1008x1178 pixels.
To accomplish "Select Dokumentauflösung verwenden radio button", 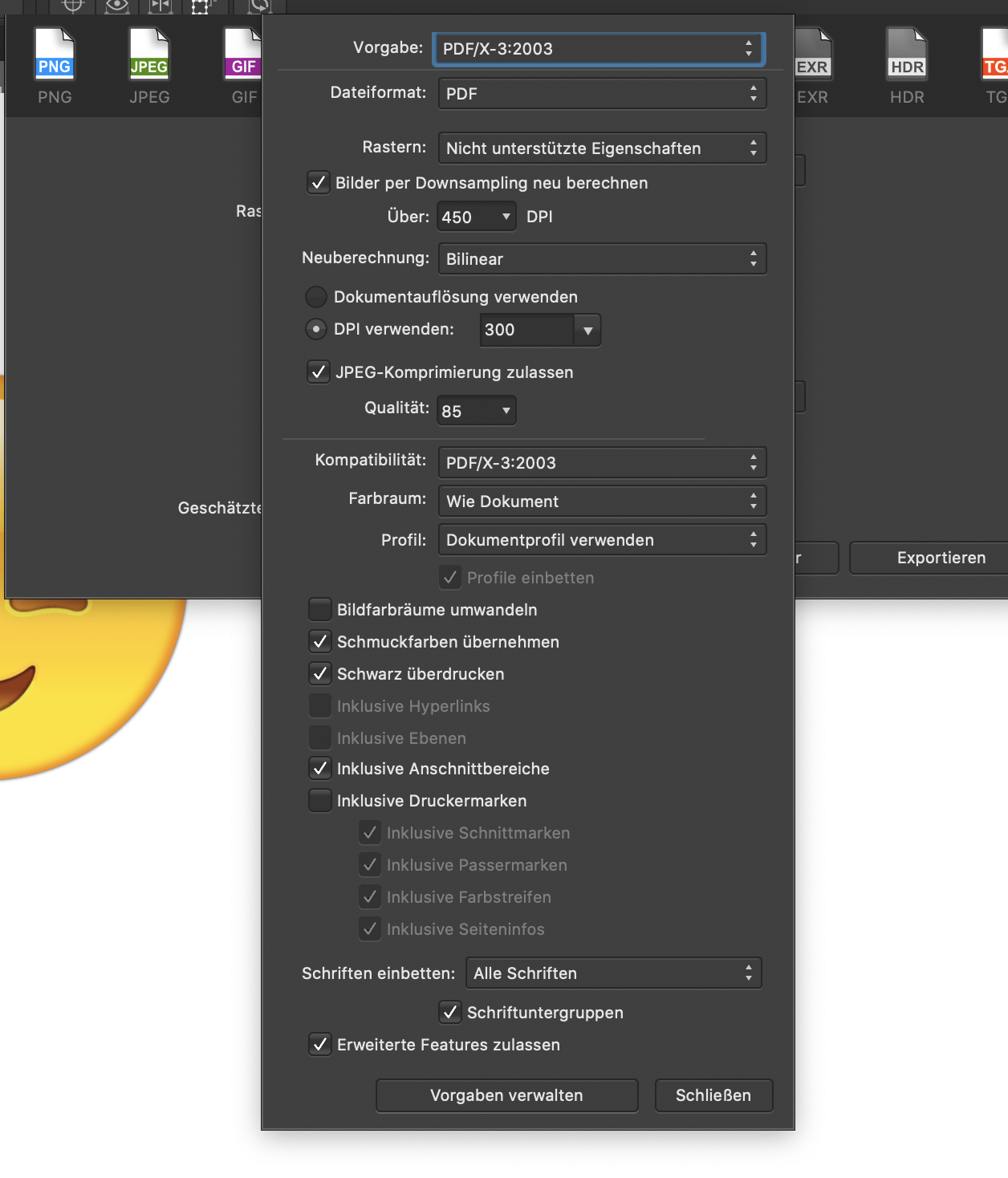I will point(316,297).
